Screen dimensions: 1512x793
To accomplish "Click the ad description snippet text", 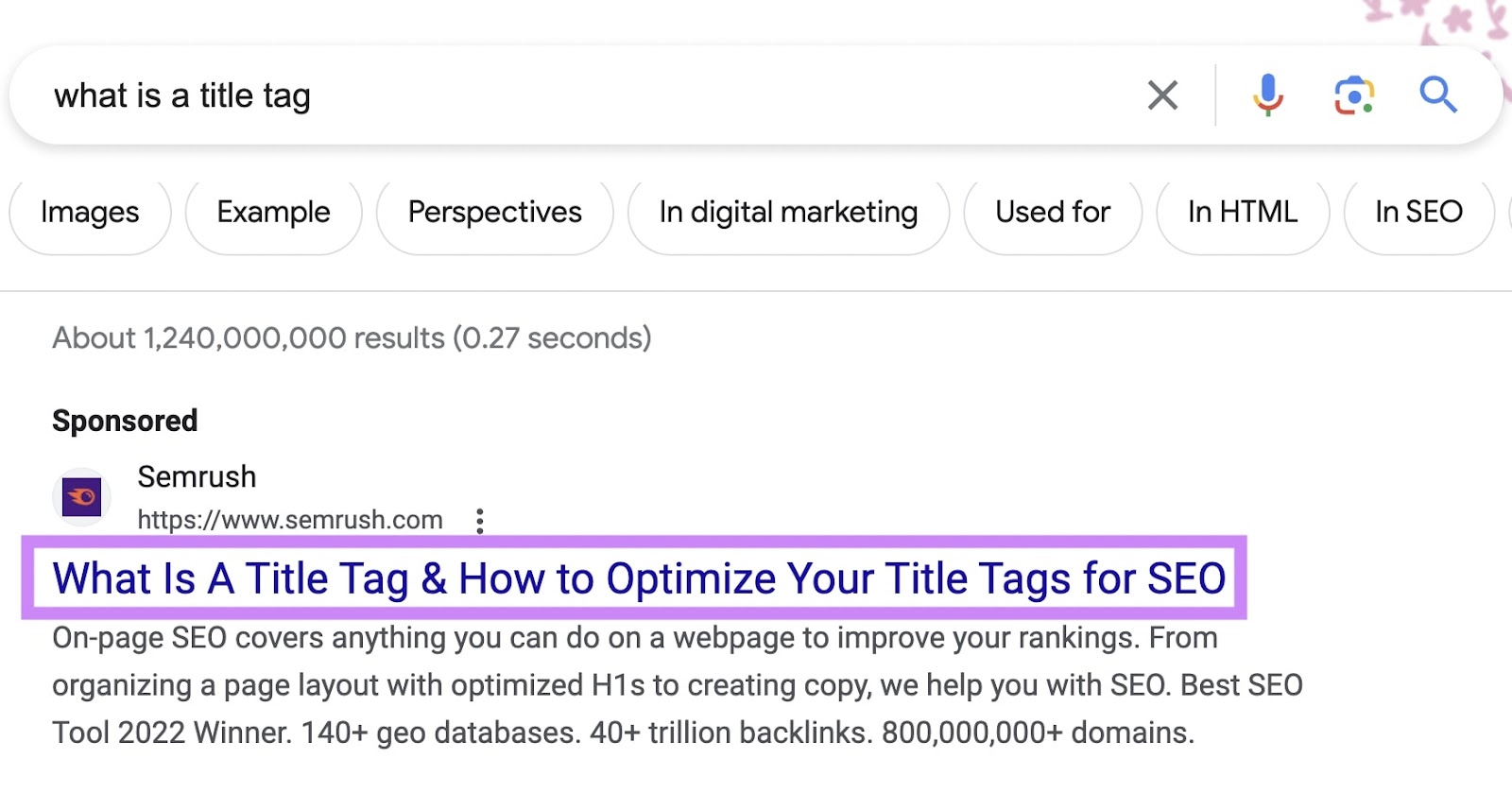I will tap(661, 685).
